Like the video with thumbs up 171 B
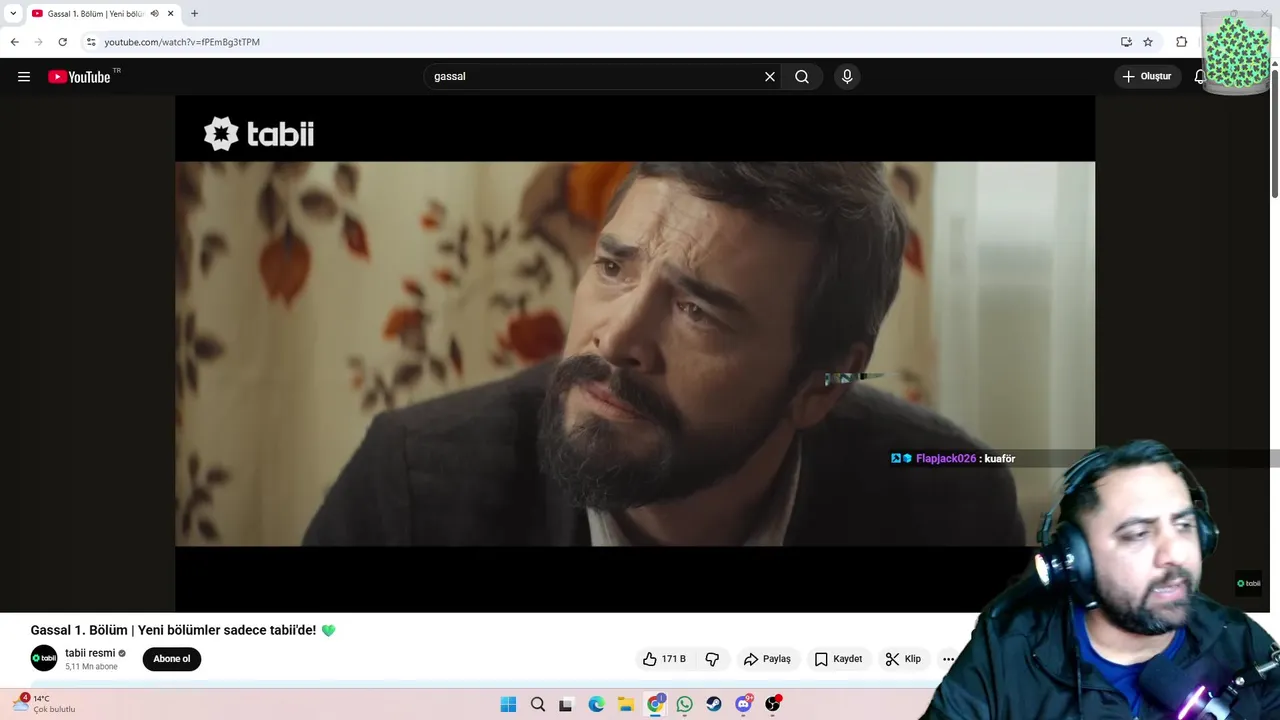 (665, 659)
